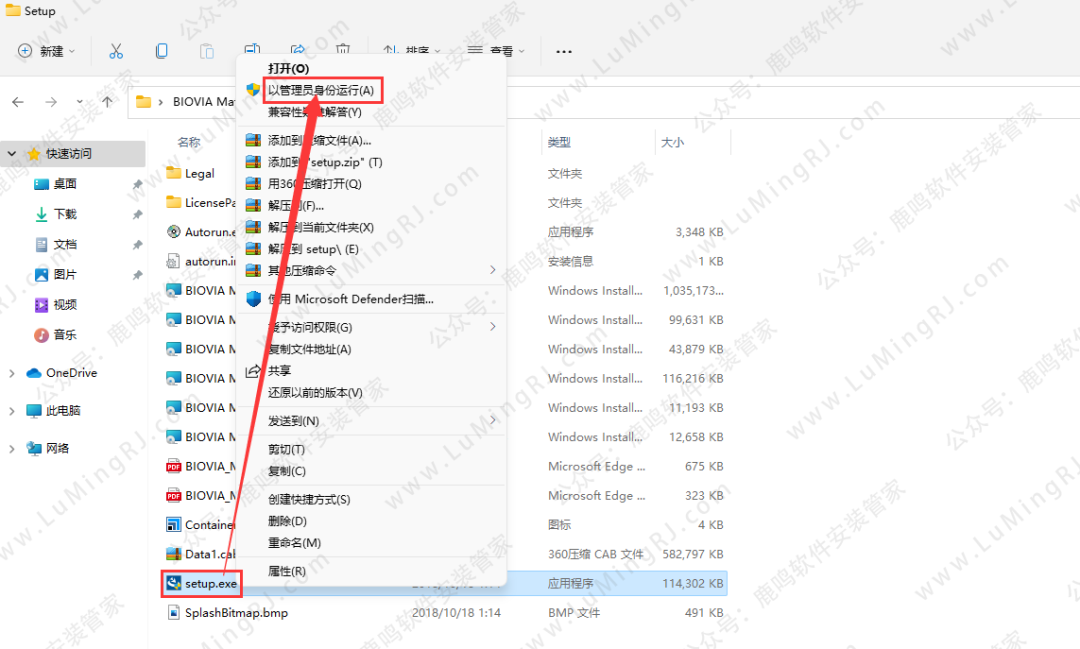
Task: Choose 添加到压缩文件(A)... menu entry
Action: (320, 141)
